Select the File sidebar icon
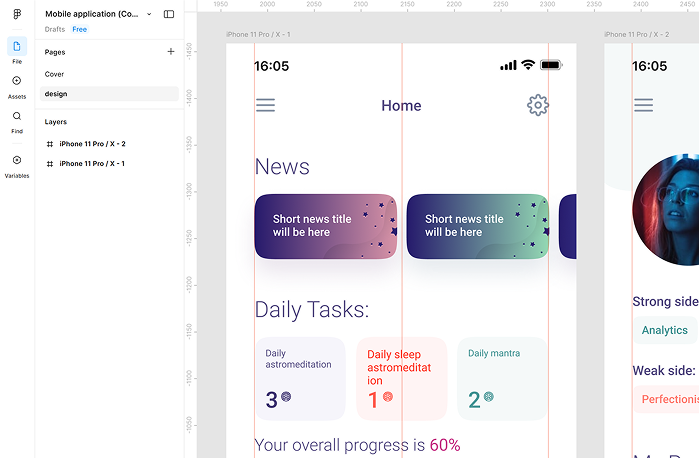Screen dimensions: 699x458 (x=17, y=47)
